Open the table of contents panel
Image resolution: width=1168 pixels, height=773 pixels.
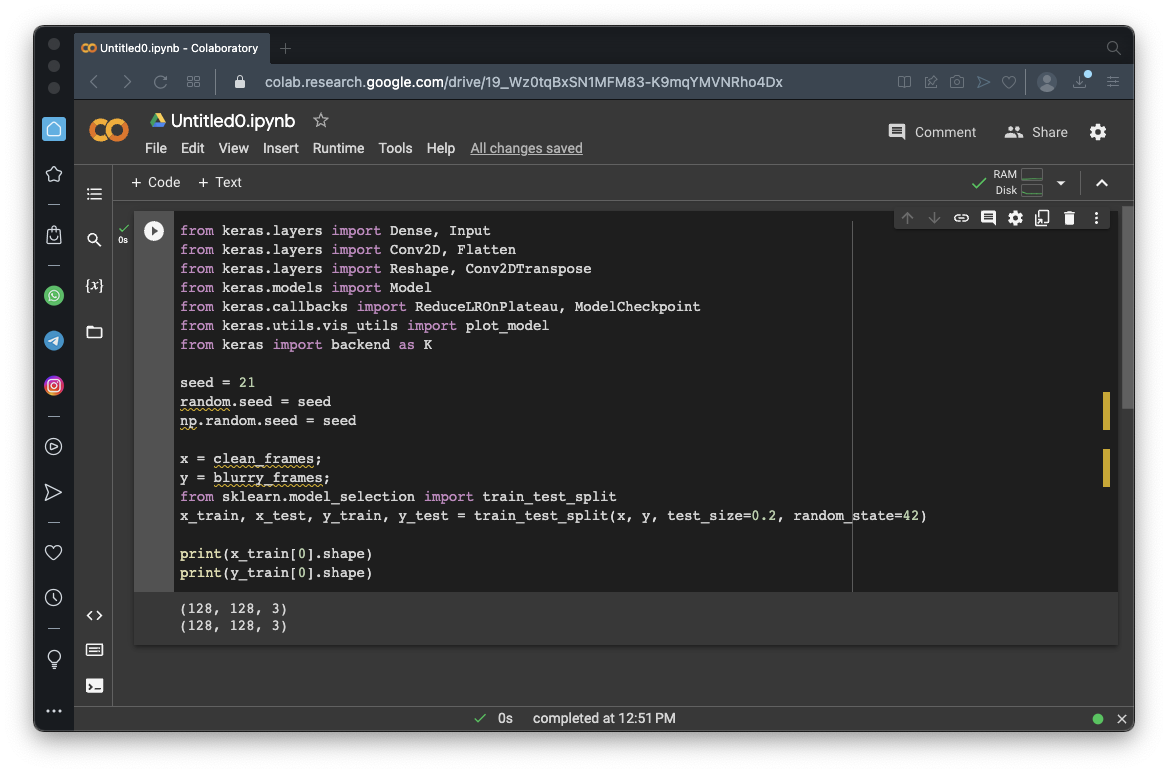tap(94, 194)
